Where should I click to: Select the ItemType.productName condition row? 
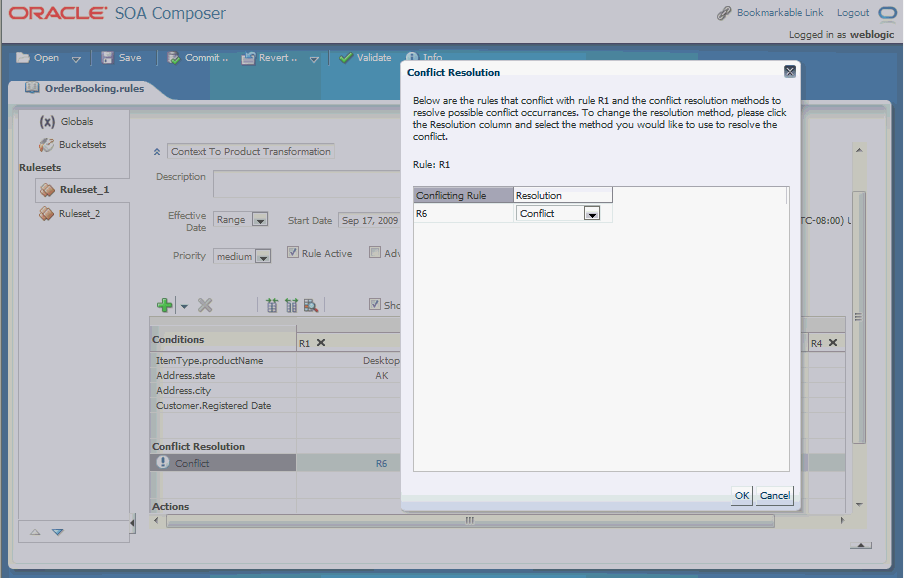click(x=223, y=361)
